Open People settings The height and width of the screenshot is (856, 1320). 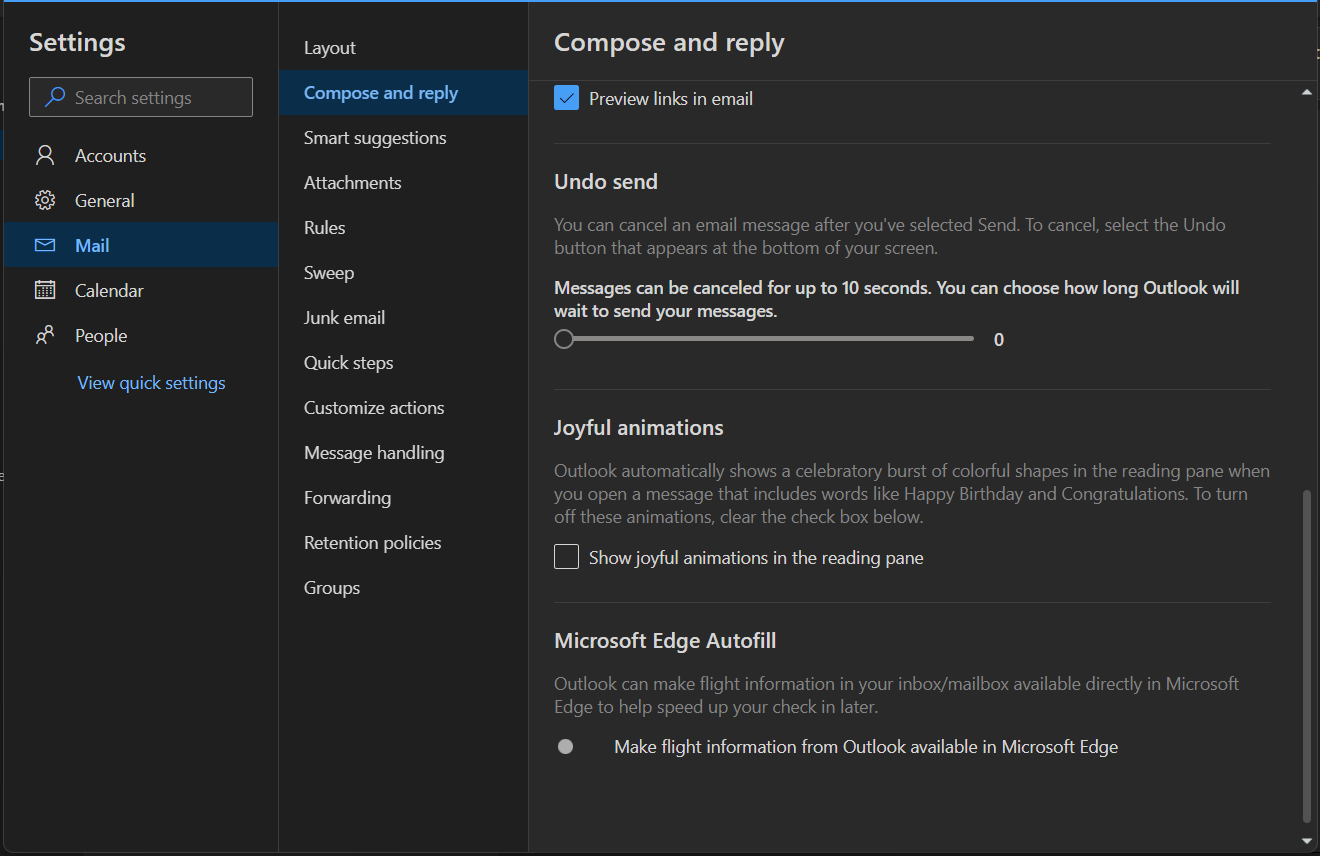pyautogui.click(x=141, y=335)
